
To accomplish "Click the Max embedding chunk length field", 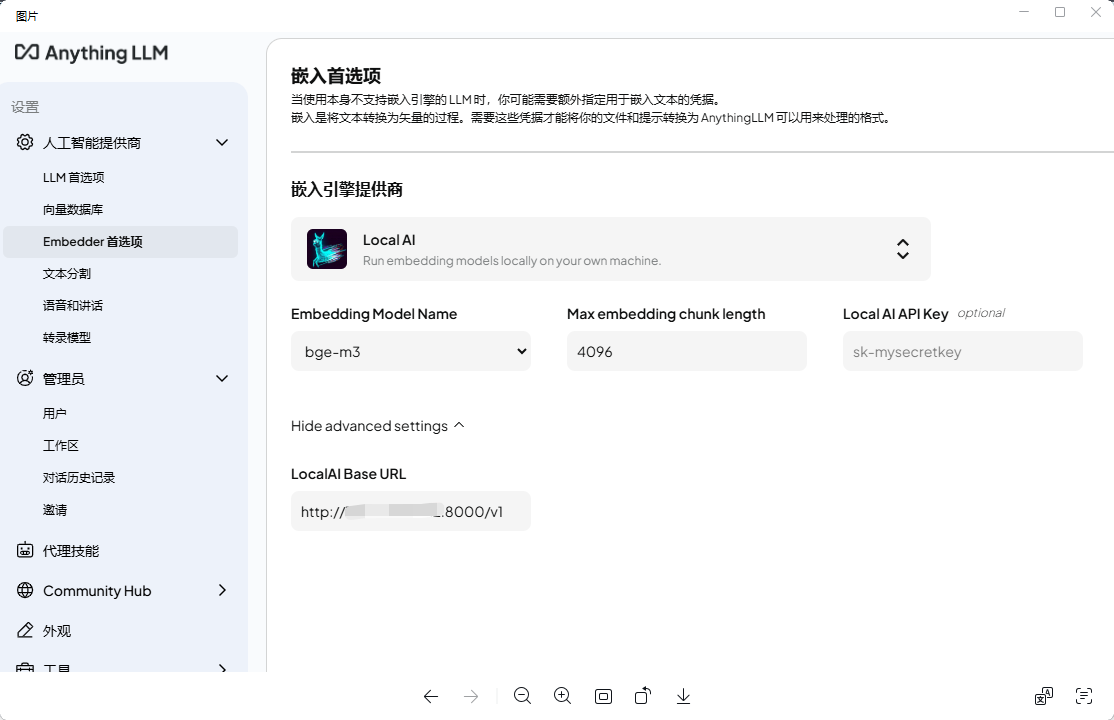I will 687,351.
